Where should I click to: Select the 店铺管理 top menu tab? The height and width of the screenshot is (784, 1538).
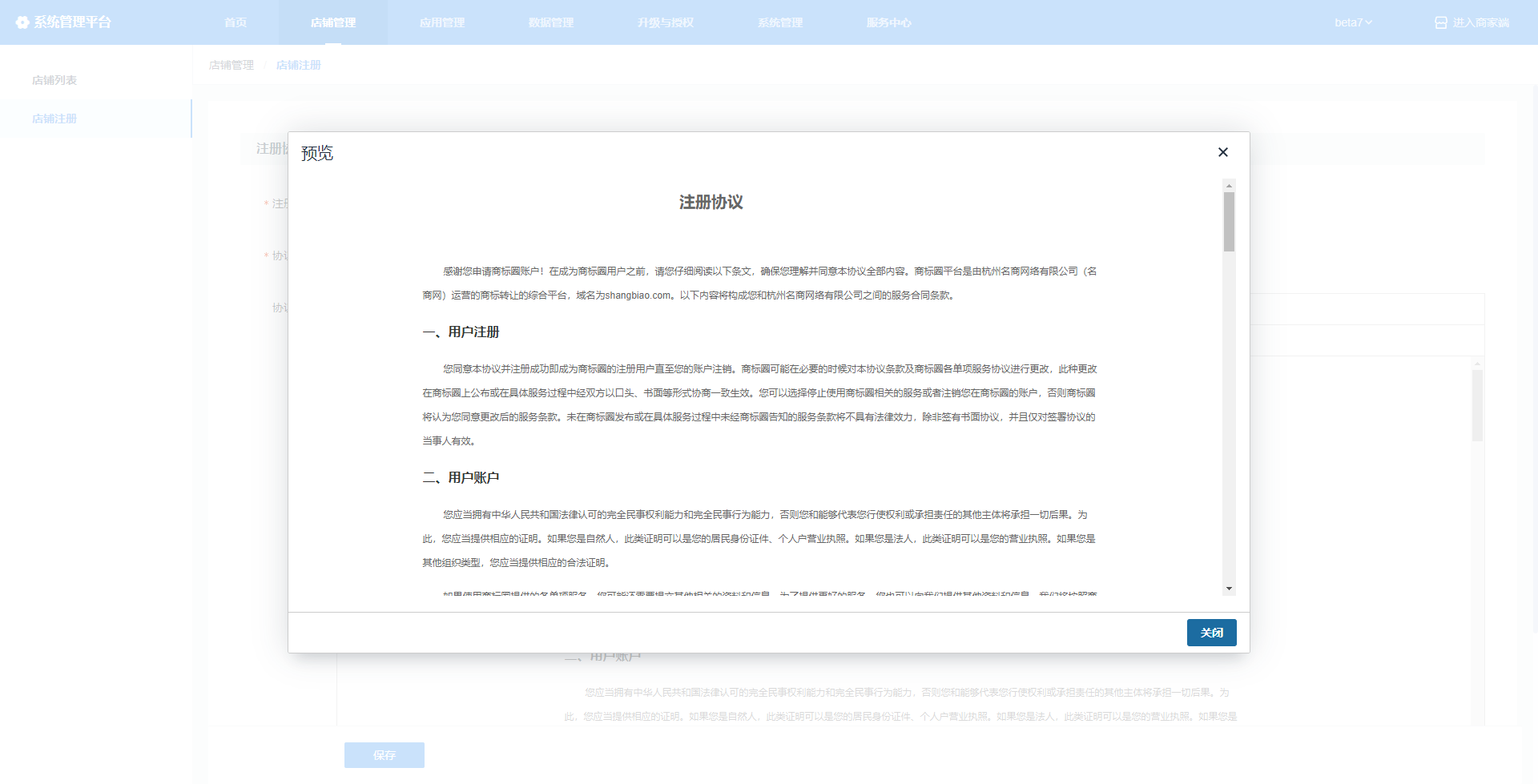point(333,22)
